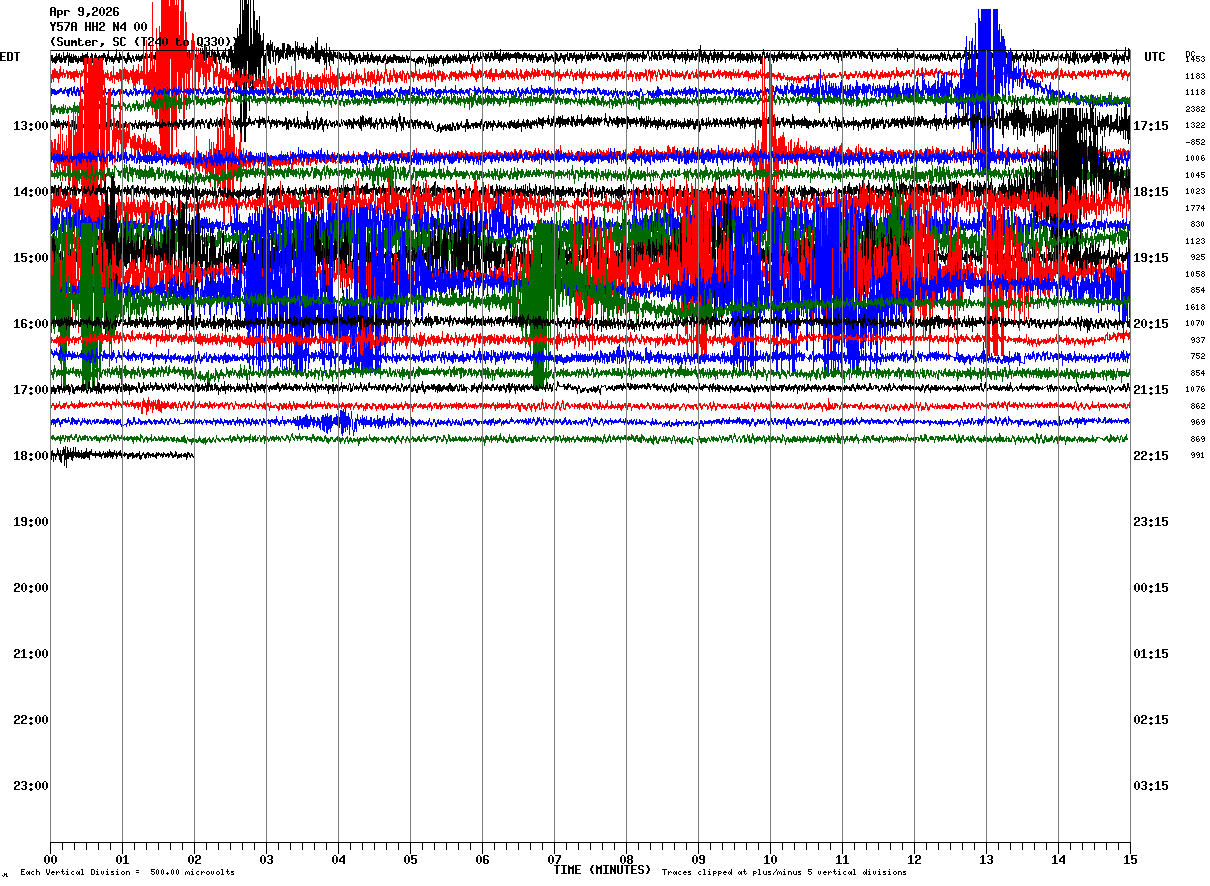Select the DC offset value 1322
The width and height of the screenshot is (1210, 886).
coord(1195,126)
